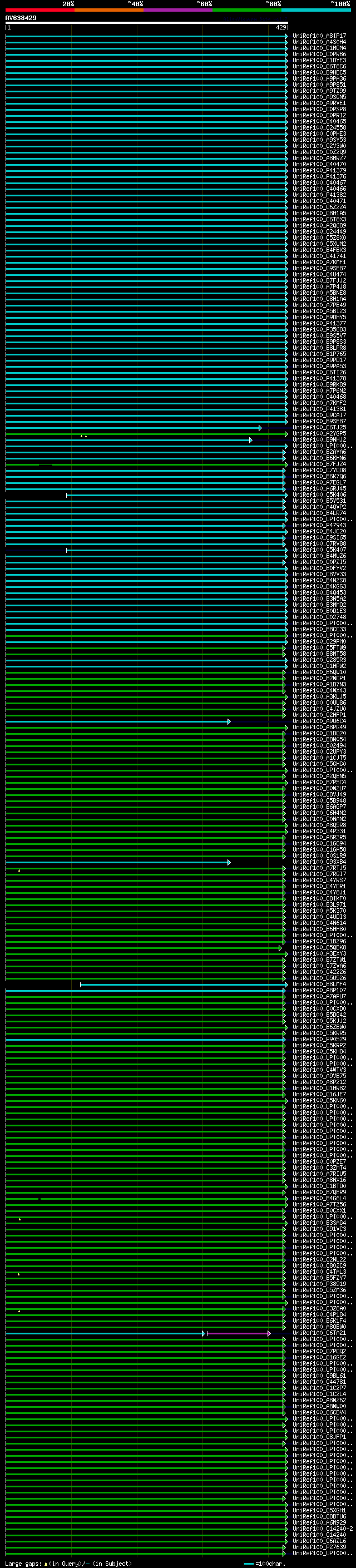Viewport: 356px width, 1568px height.
Task: Click the white query sequence bar
Action: (x=147, y=22)
